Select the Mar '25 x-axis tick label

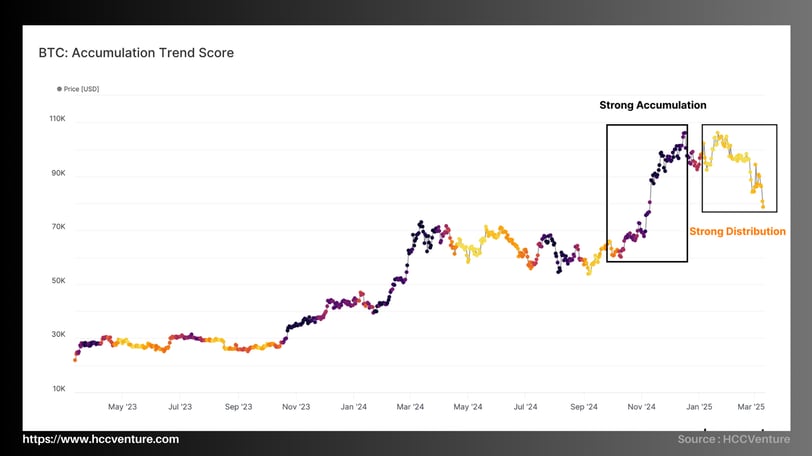point(754,407)
